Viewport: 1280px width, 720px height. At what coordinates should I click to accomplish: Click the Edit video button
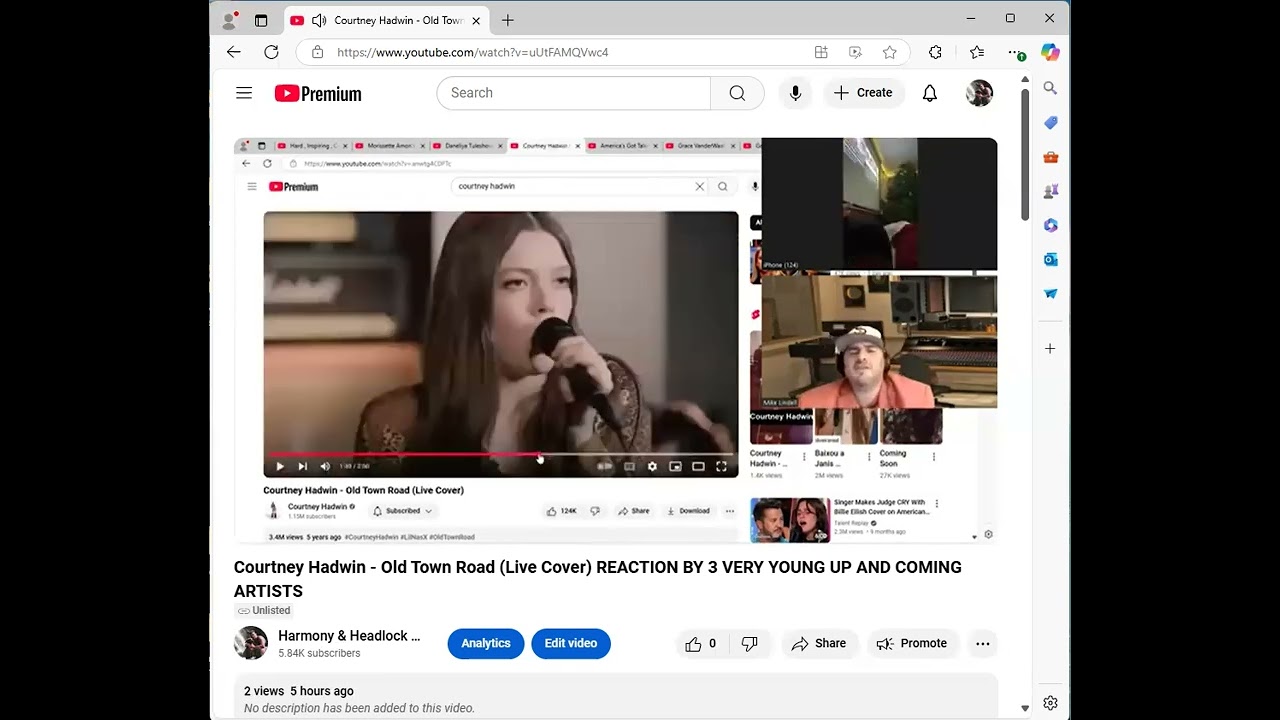click(571, 643)
